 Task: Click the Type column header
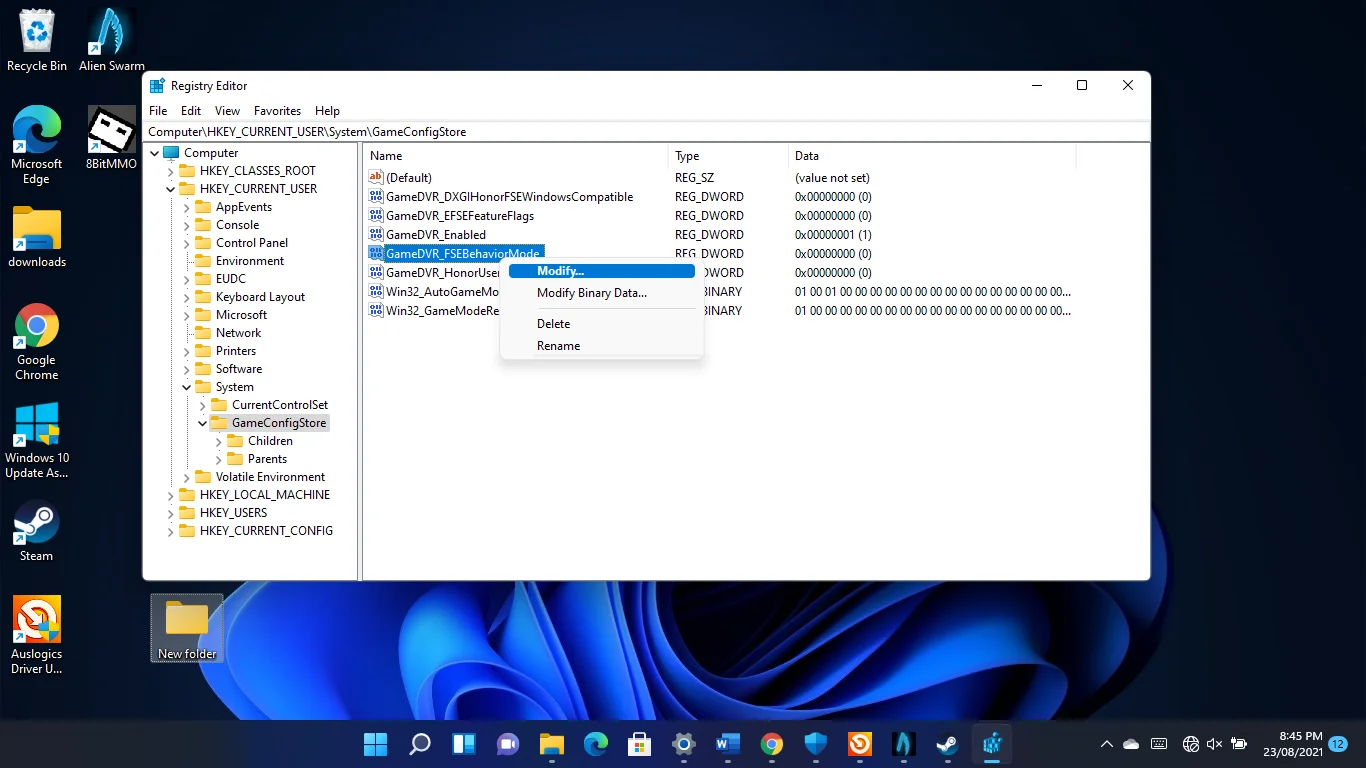pyautogui.click(x=728, y=156)
